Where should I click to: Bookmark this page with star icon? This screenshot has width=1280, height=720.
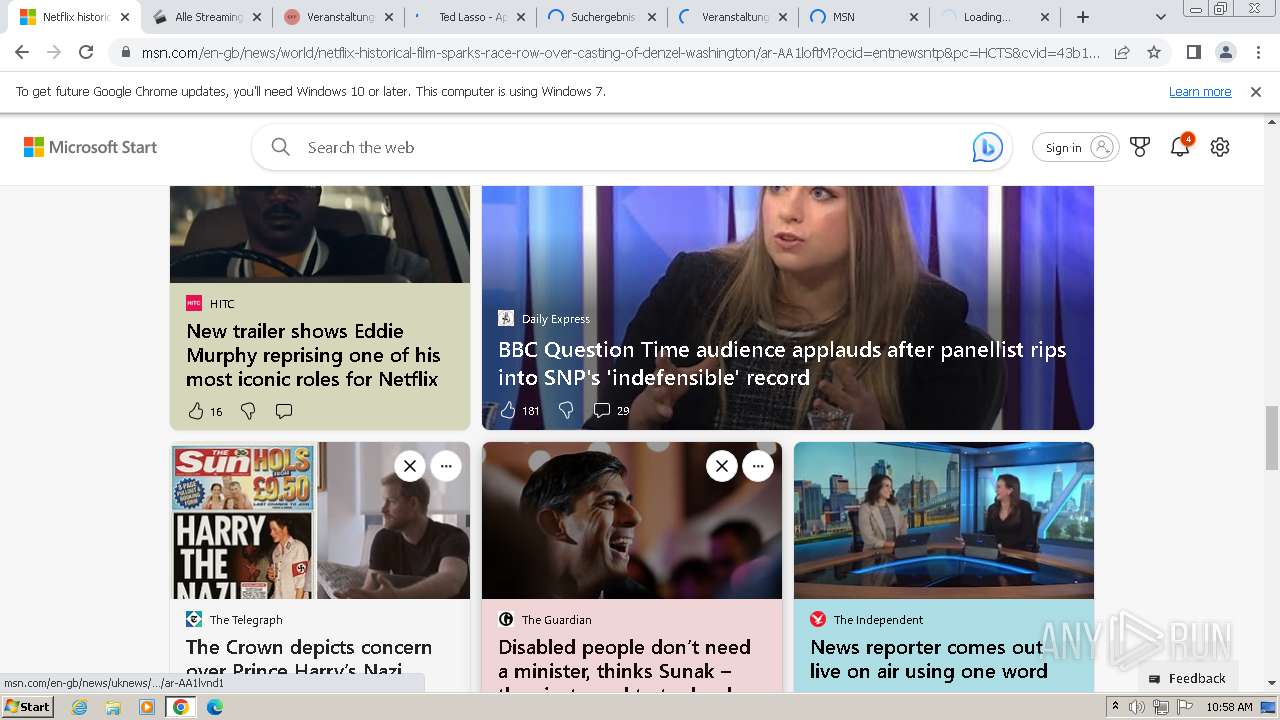click(x=1154, y=52)
